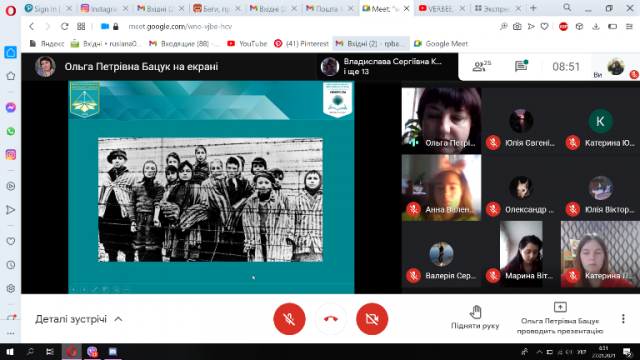This screenshot has height=360, width=640.
Task: Click the raise hand icon
Action: (475, 312)
